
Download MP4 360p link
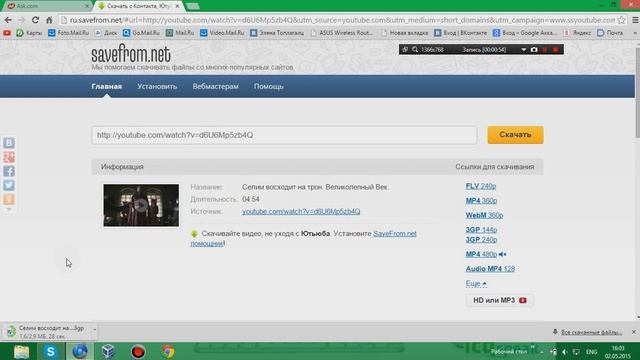click(481, 200)
